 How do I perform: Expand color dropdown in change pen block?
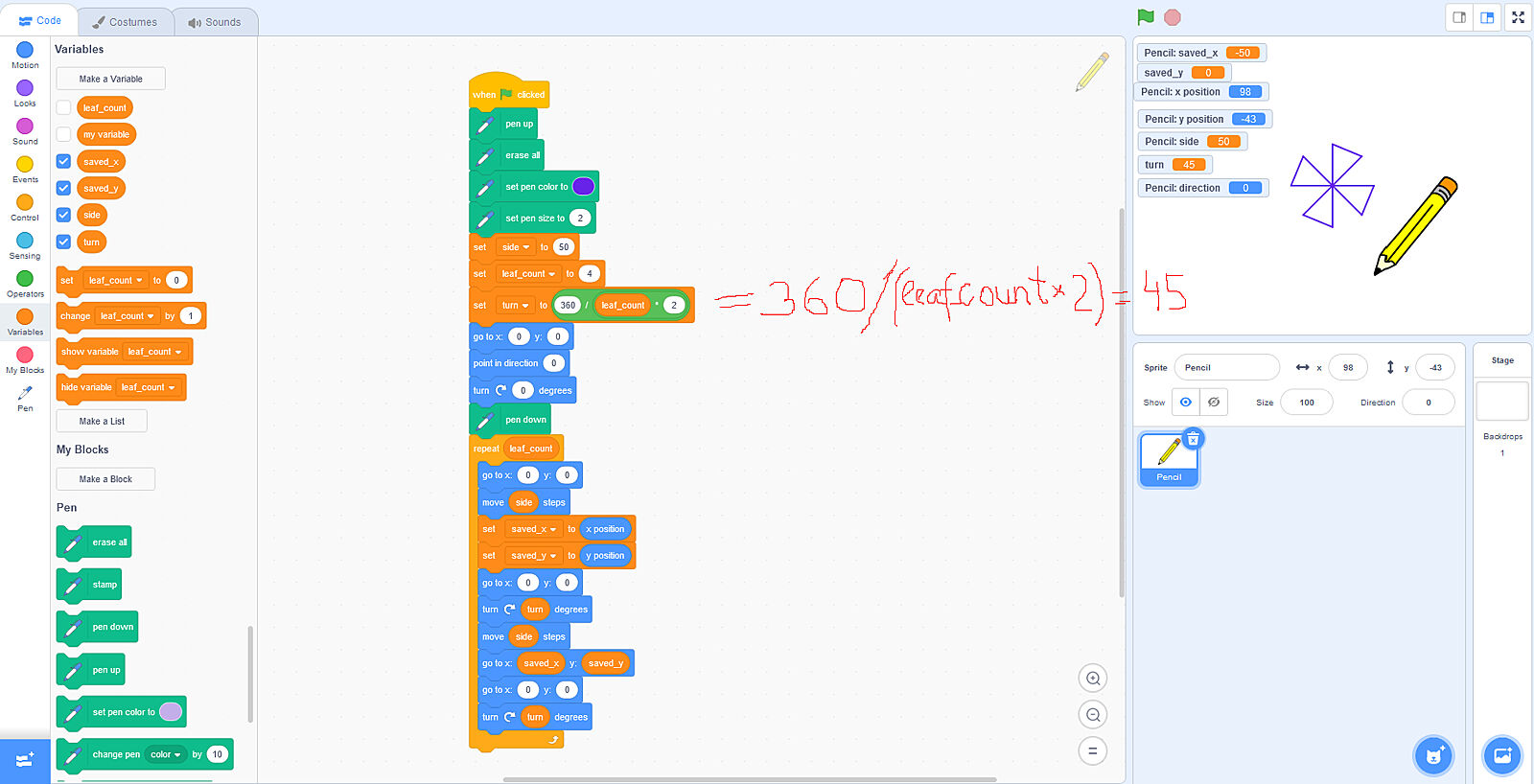(x=177, y=755)
